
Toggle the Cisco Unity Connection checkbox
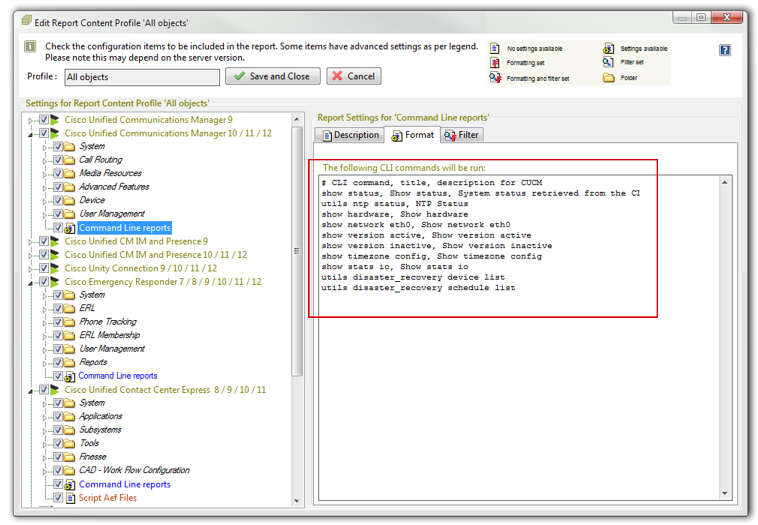pyautogui.click(x=44, y=268)
